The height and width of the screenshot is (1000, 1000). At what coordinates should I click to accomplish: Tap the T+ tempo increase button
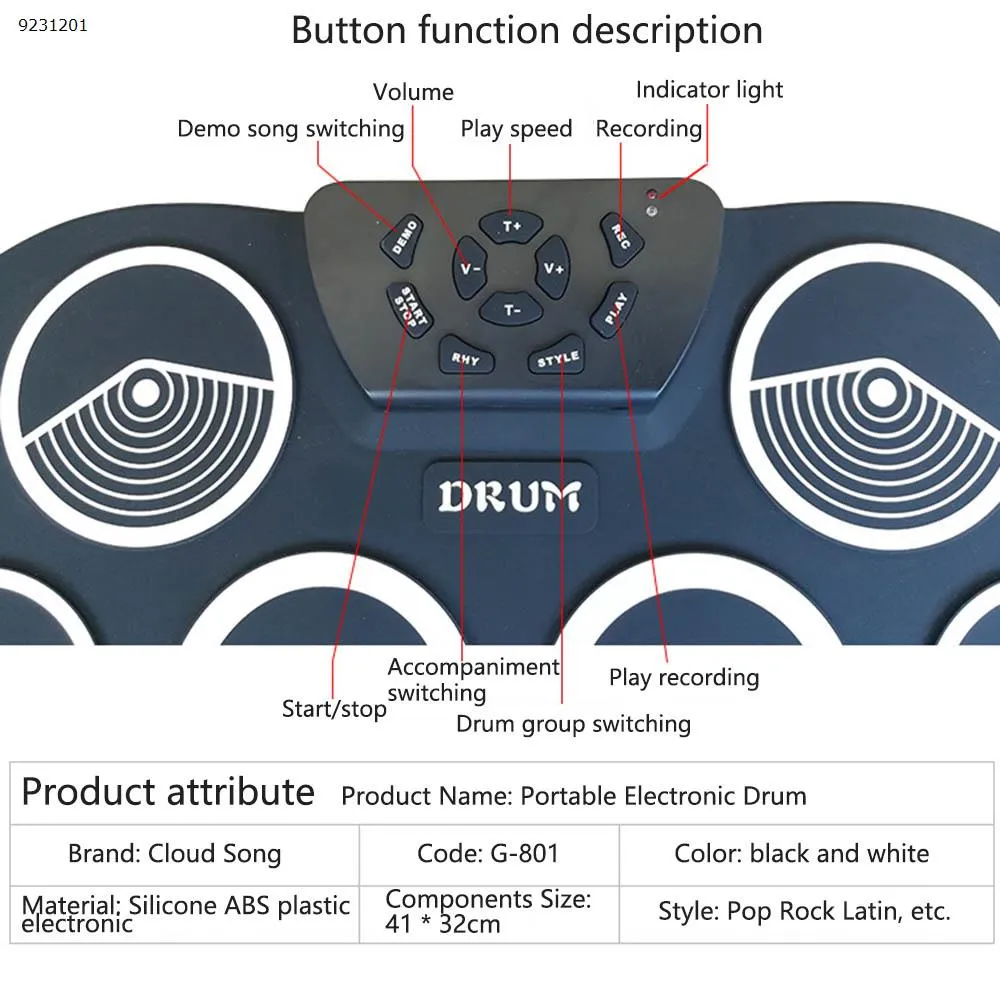tap(511, 226)
